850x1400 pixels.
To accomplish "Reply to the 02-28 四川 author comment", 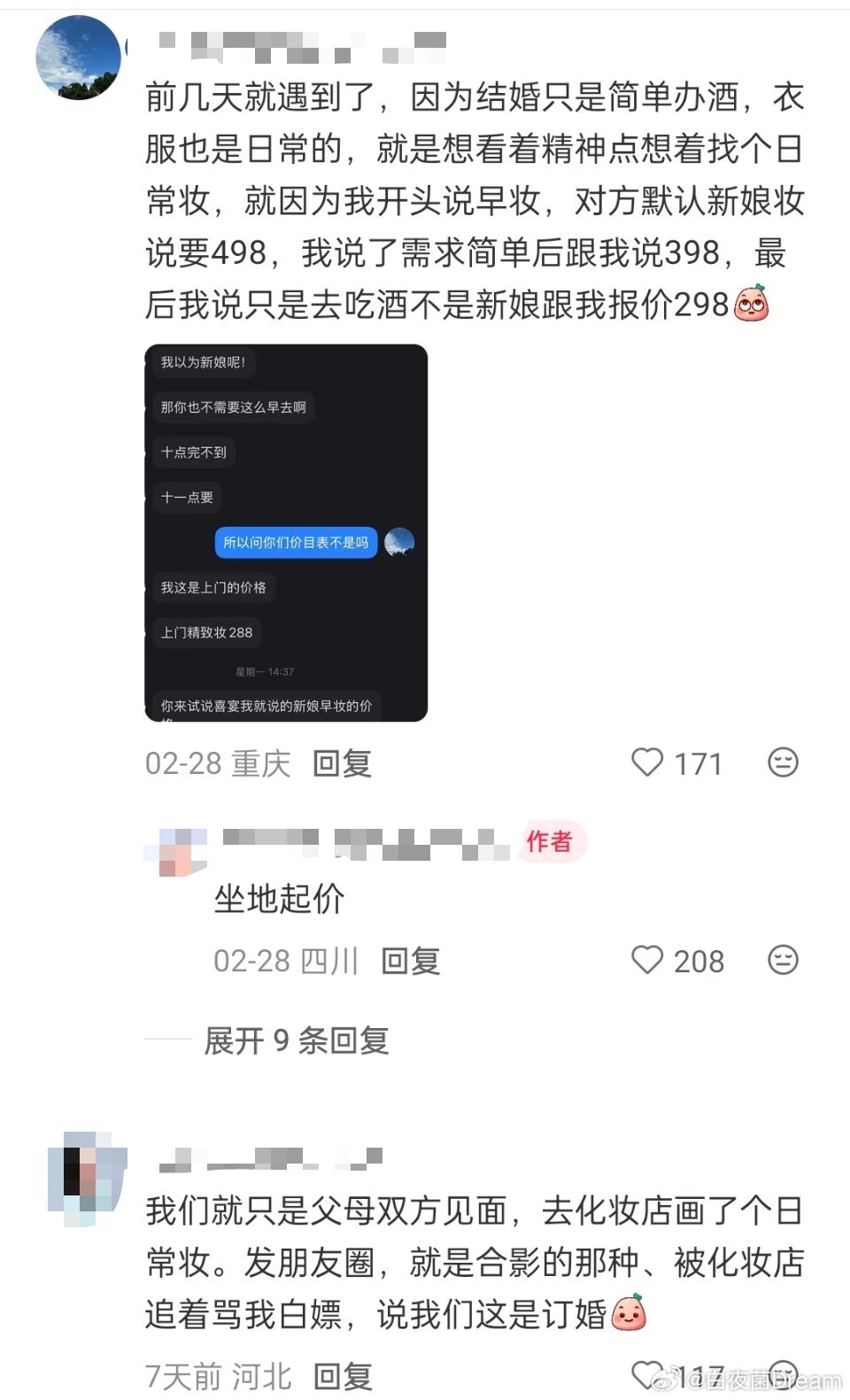I will coord(410,961).
